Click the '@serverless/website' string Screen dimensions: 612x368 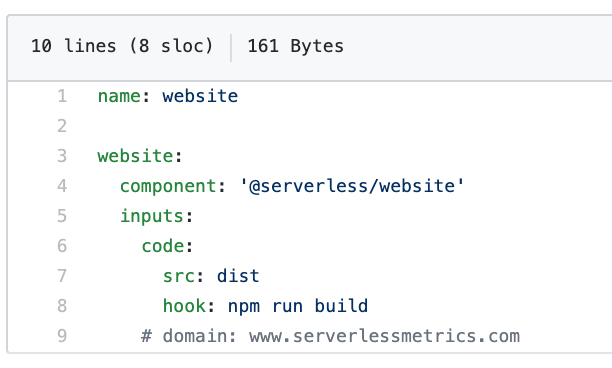click(x=352, y=186)
